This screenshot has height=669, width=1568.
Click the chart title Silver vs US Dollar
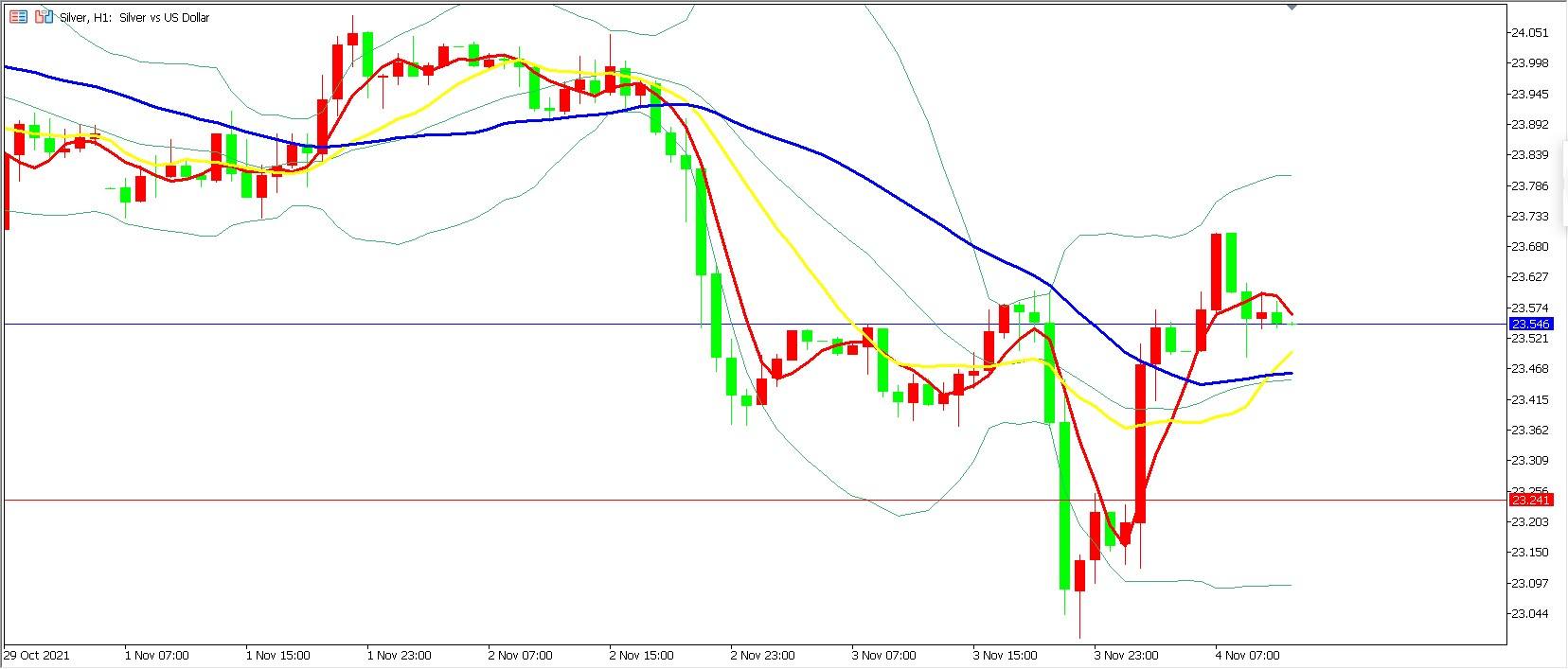164,17
